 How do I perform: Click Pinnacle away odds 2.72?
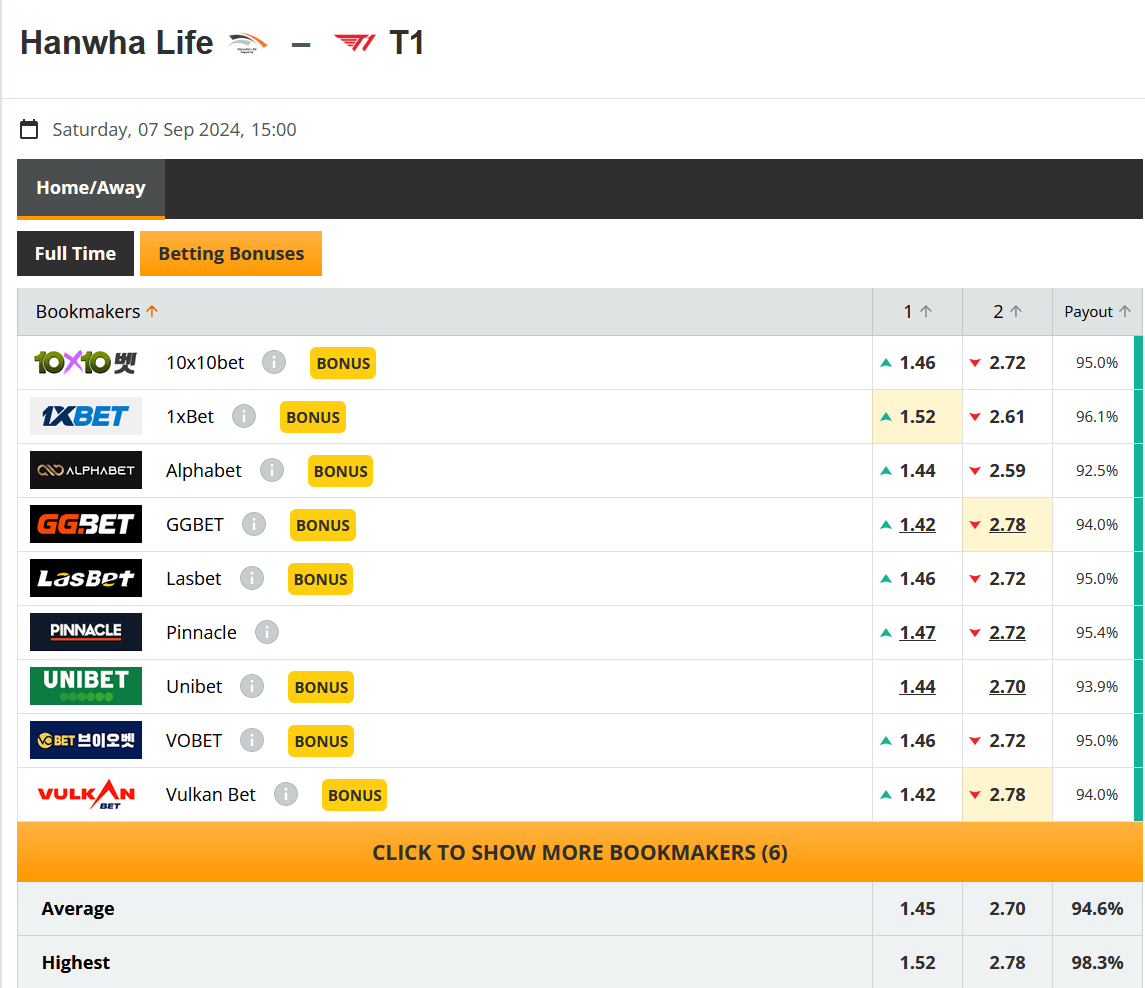pos(1007,632)
